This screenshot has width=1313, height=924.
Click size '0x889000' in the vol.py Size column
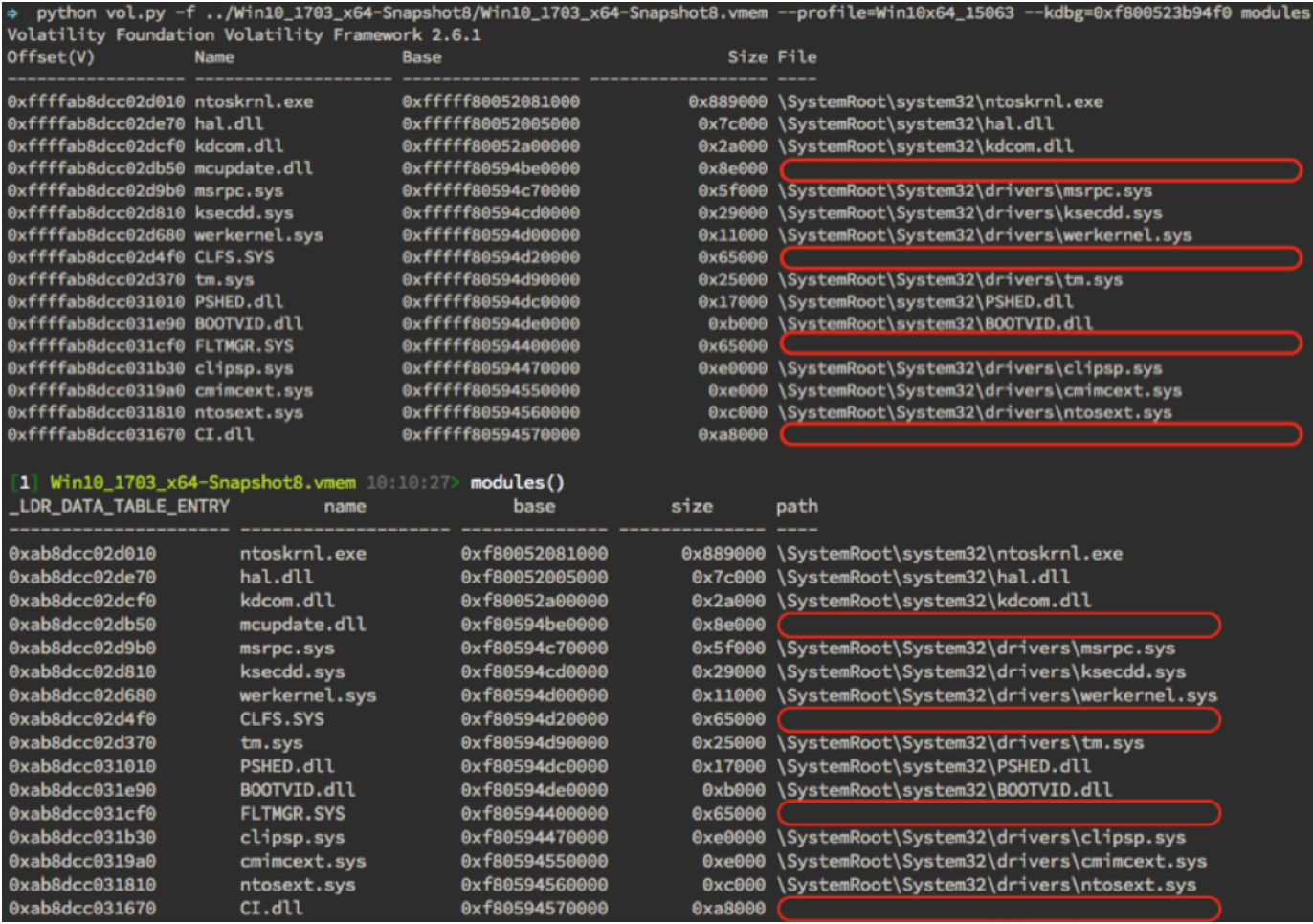727,101
